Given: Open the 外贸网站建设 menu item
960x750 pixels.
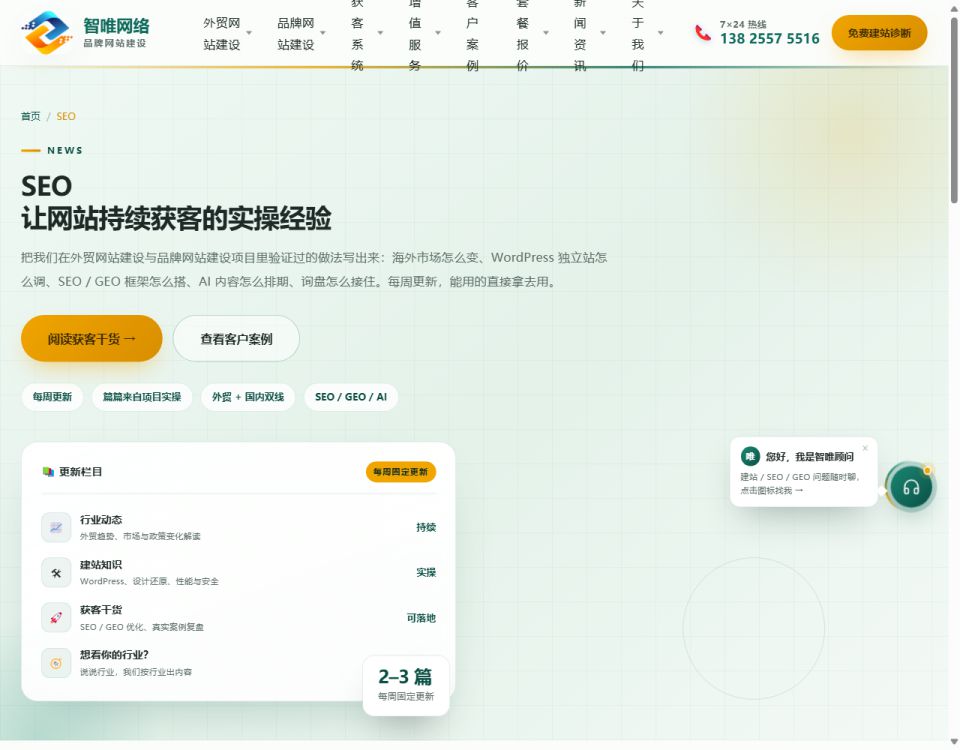Looking at the screenshot, I should point(222,34).
